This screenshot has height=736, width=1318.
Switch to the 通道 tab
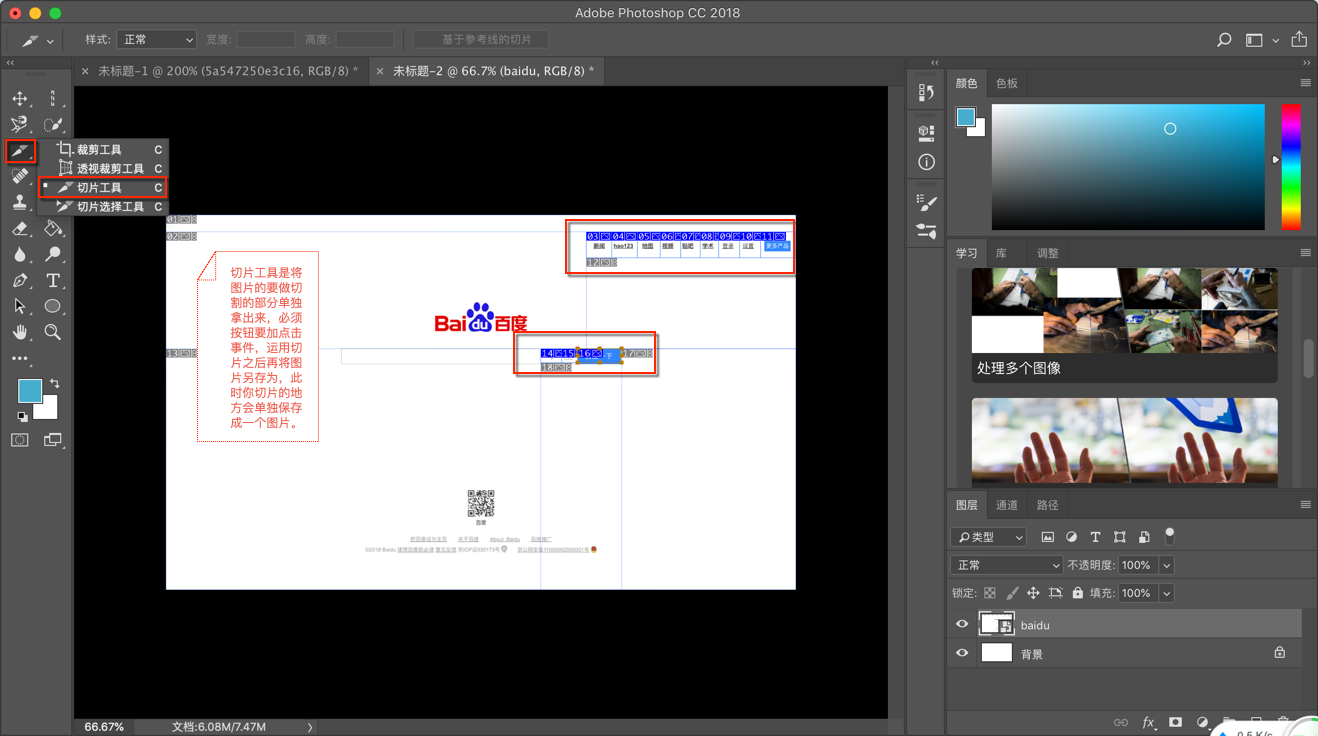click(1006, 505)
